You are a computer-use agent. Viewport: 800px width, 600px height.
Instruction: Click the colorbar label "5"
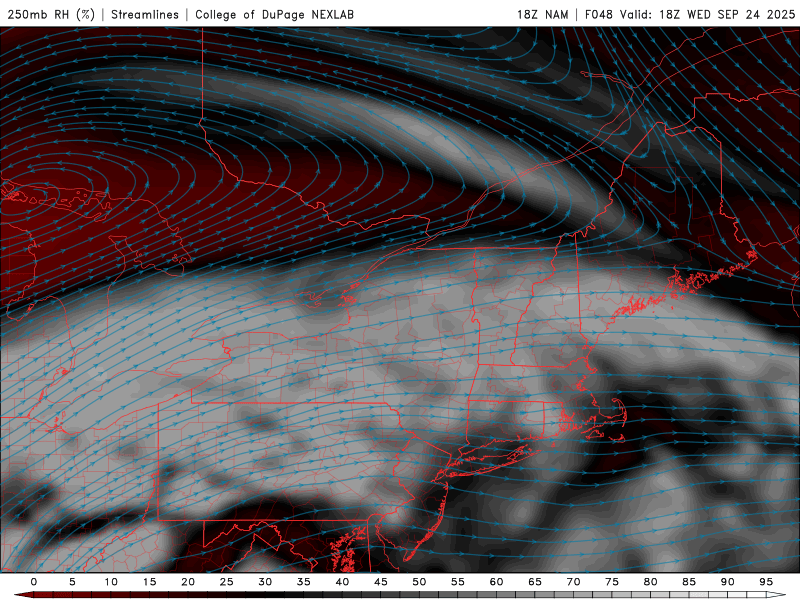(72, 582)
